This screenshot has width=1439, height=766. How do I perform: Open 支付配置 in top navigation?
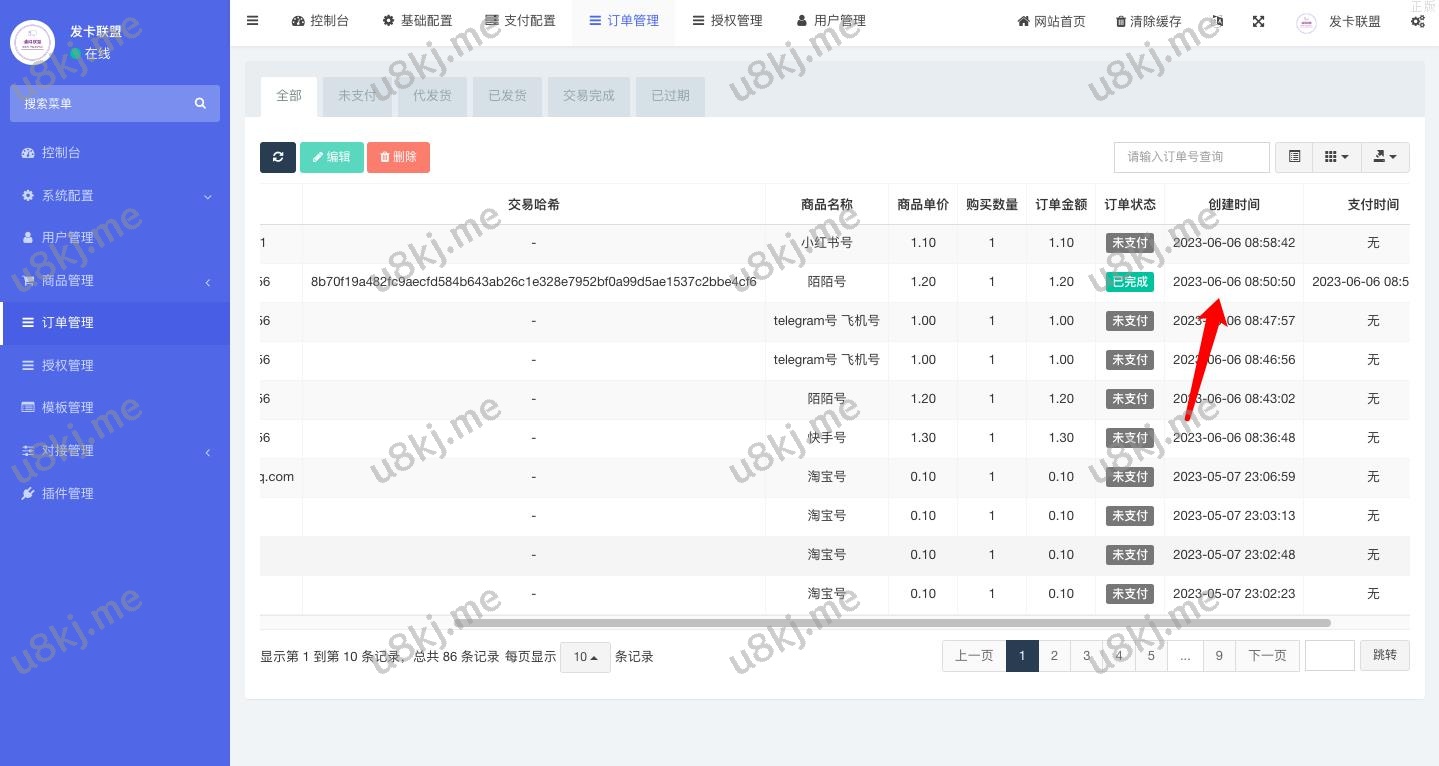(x=520, y=21)
